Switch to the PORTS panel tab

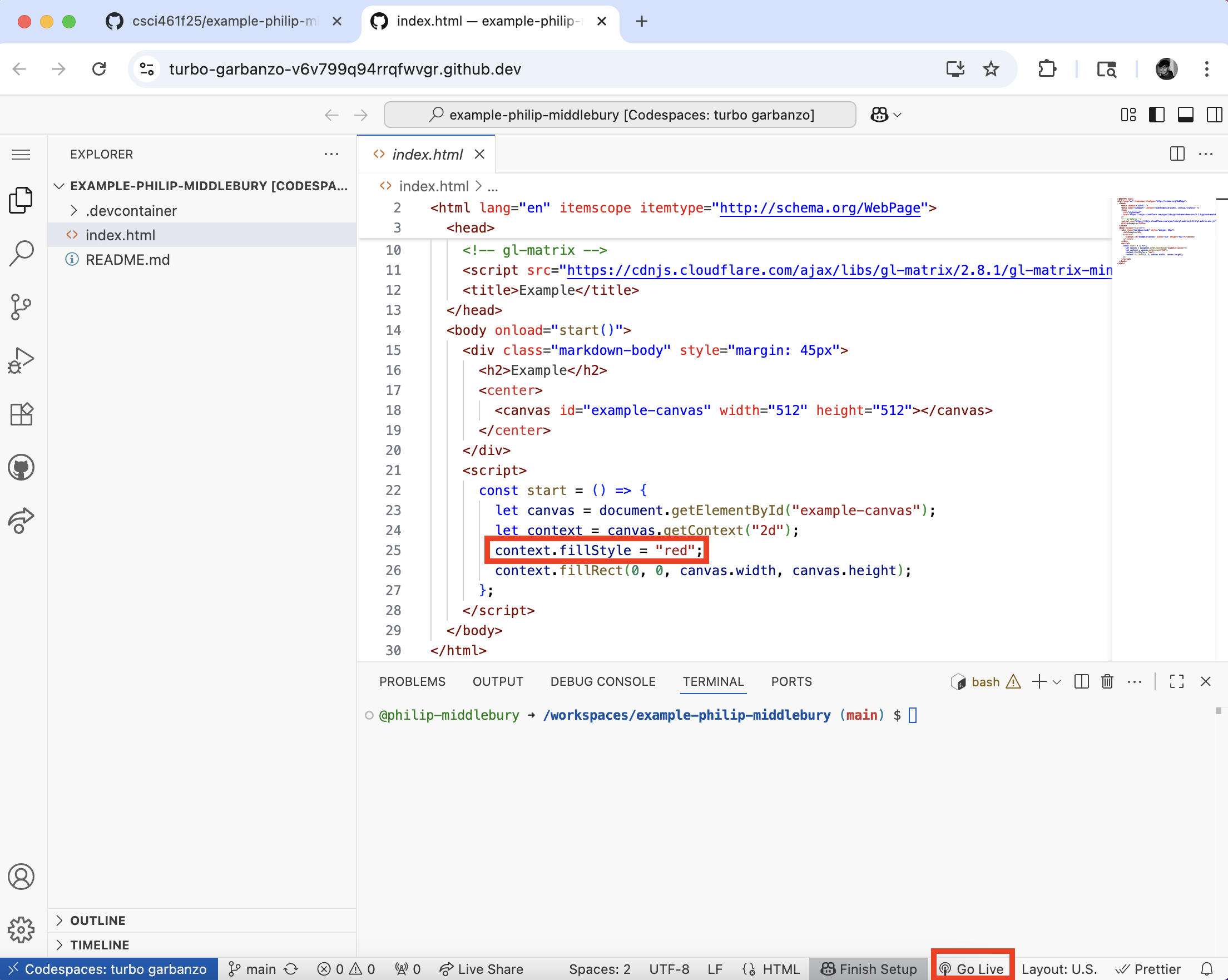point(791,681)
